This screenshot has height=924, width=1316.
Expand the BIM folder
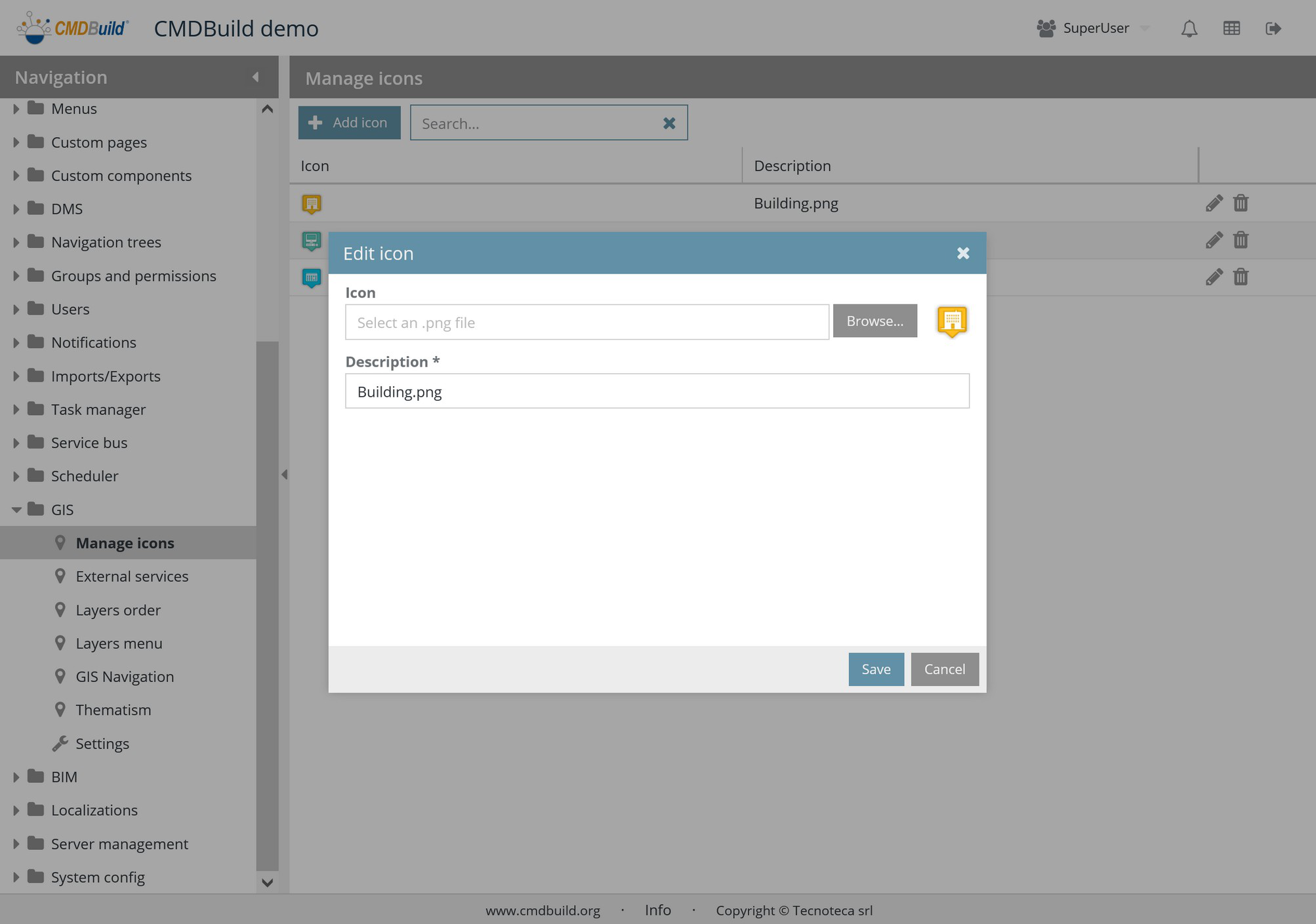16,777
